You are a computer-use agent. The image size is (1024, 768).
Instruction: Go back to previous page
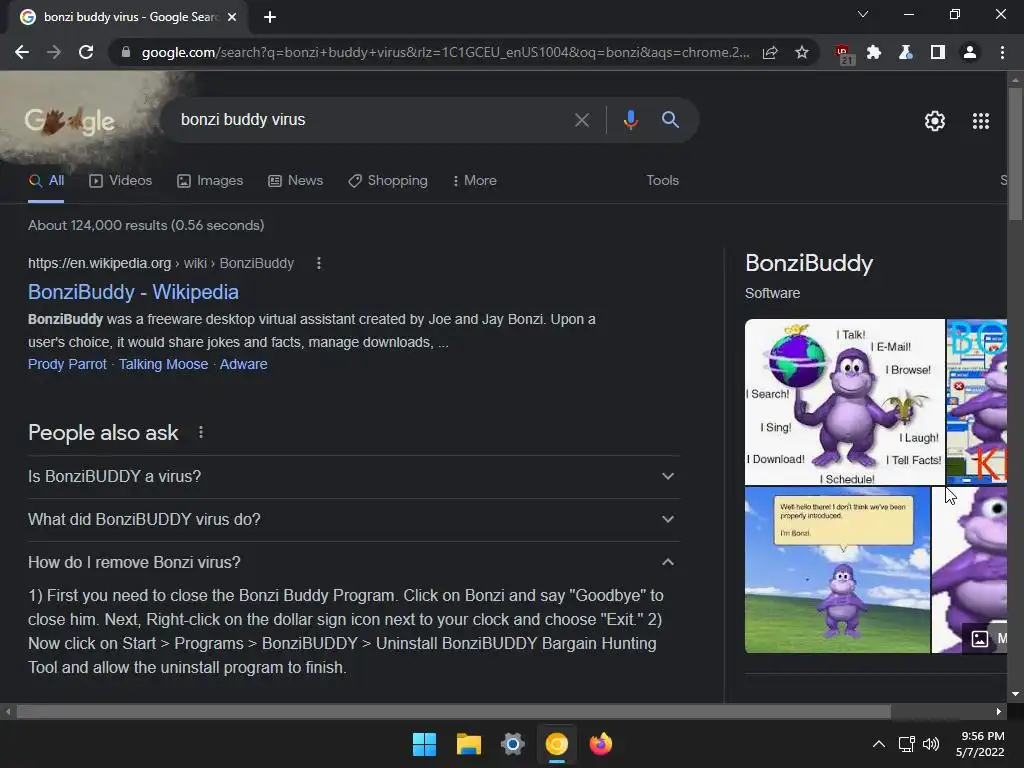pyautogui.click(x=22, y=52)
